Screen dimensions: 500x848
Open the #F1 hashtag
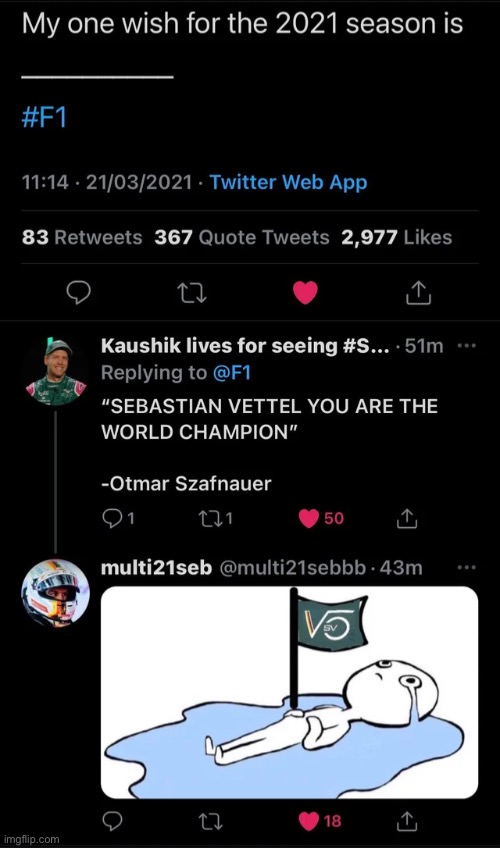click(x=44, y=117)
